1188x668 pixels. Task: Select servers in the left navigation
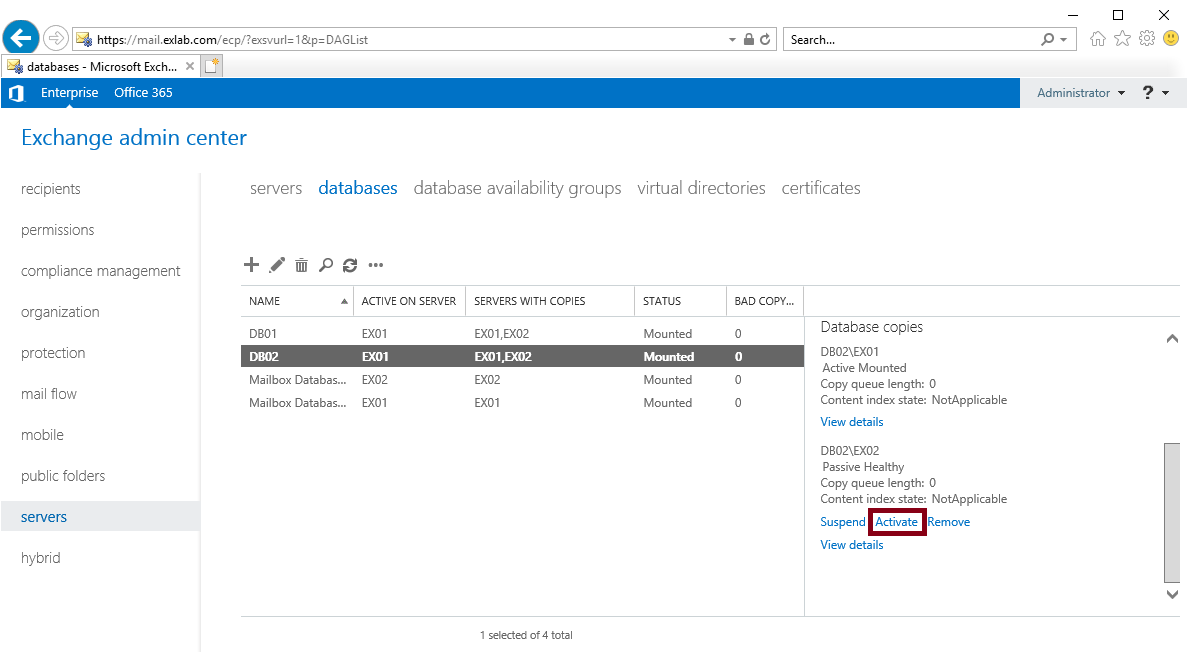100,516
